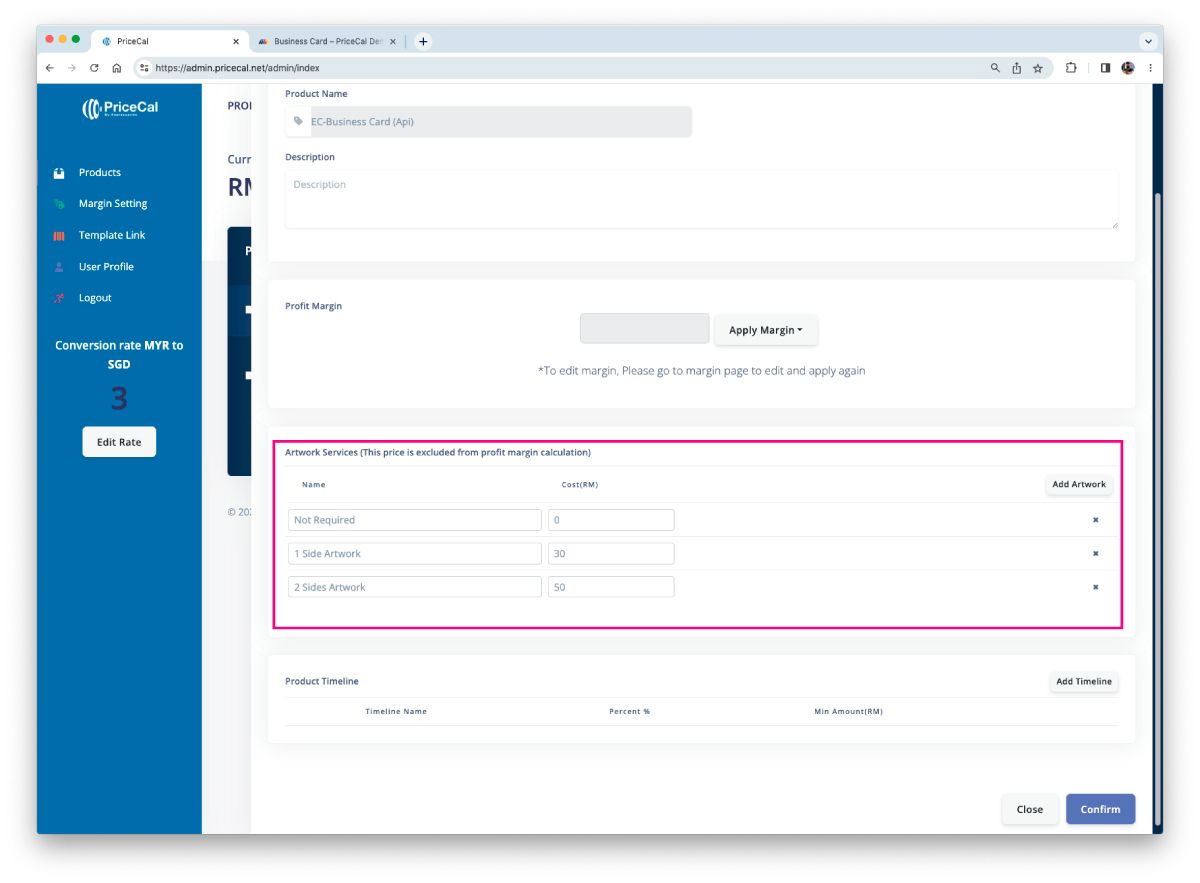
Task: Edit the cost field for 1 Side Artwork
Action: (611, 554)
